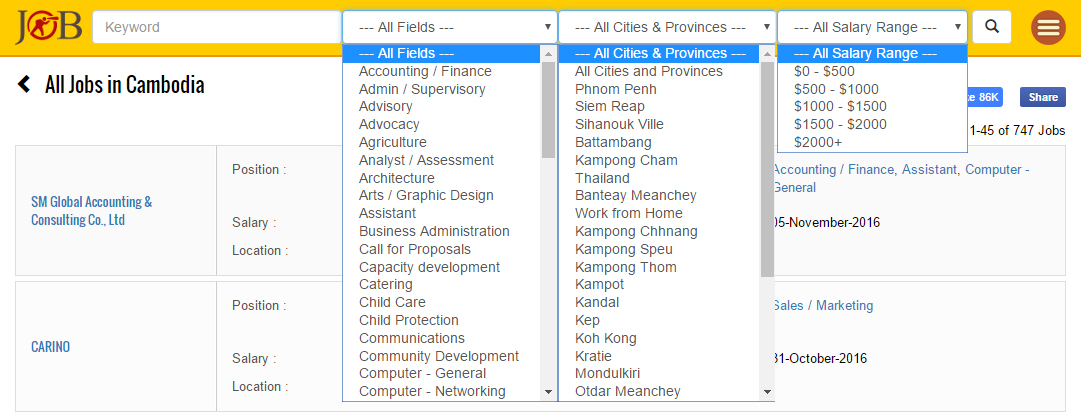Click into the Keyword search field
This screenshot has height=416, width=1081.
pyautogui.click(x=216, y=28)
